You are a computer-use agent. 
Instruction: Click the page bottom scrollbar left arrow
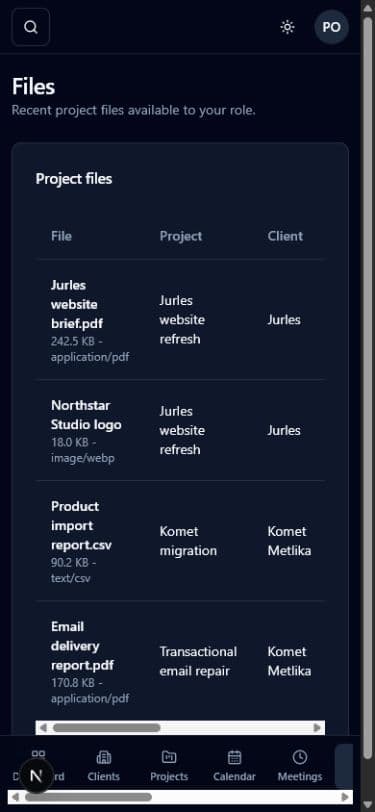click(x=15, y=797)
